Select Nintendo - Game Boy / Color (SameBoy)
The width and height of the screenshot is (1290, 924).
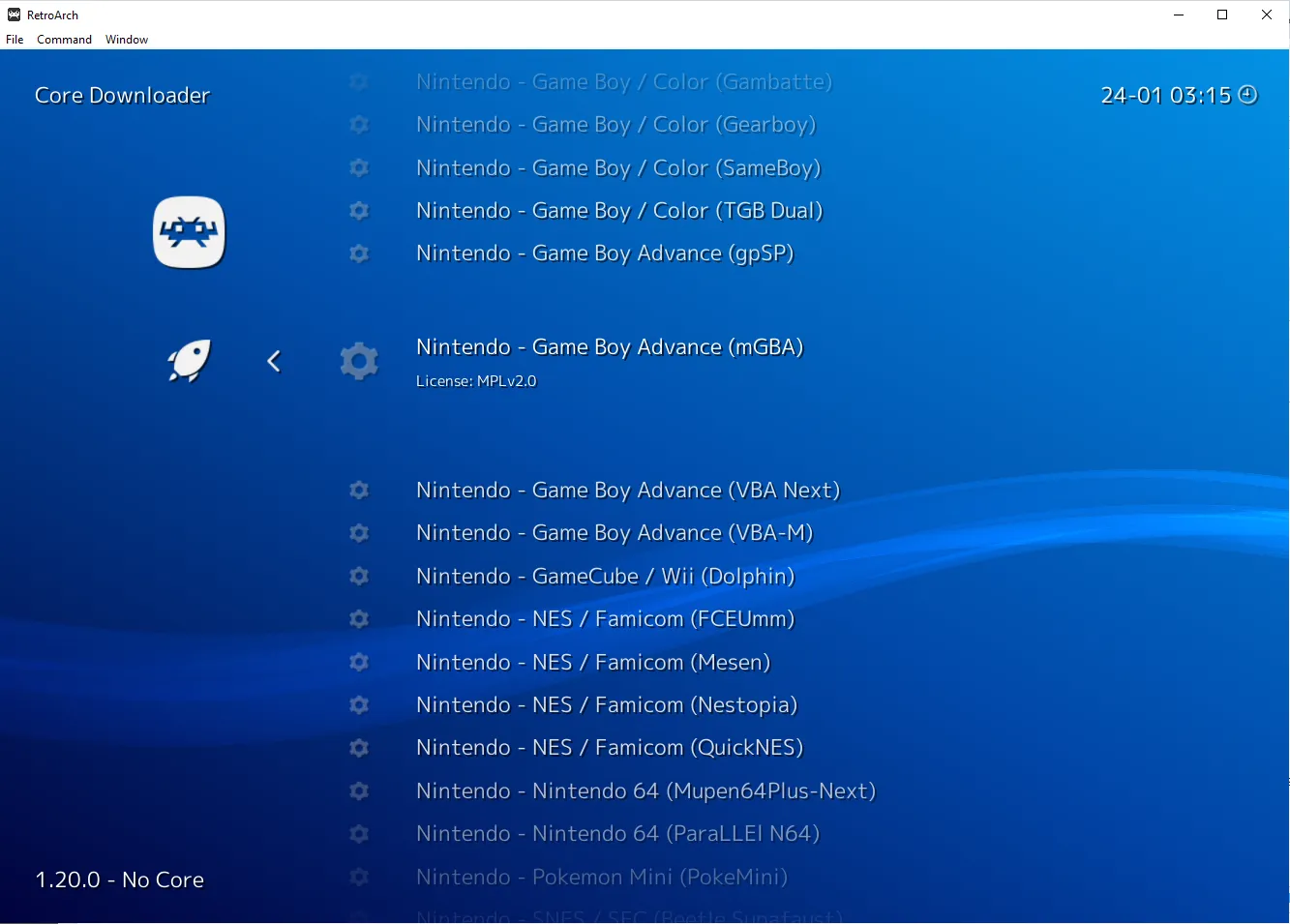618,167
